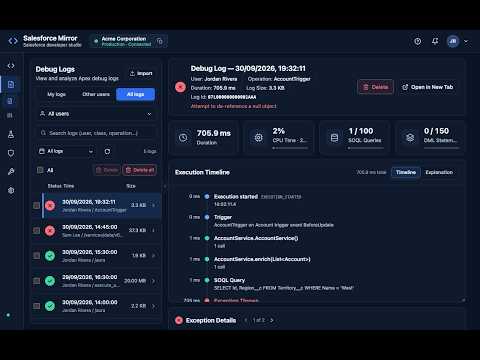Viewport: 480px width, 360px height.
Task: Click success status icon of 14:00:00 log
Action: pos(50,306)
